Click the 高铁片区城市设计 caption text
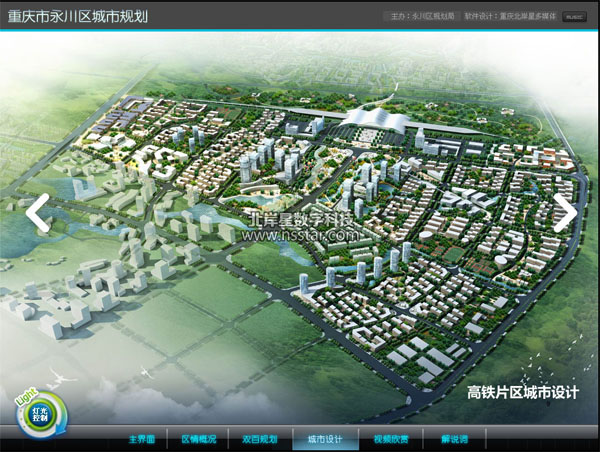 coord(523,393)
